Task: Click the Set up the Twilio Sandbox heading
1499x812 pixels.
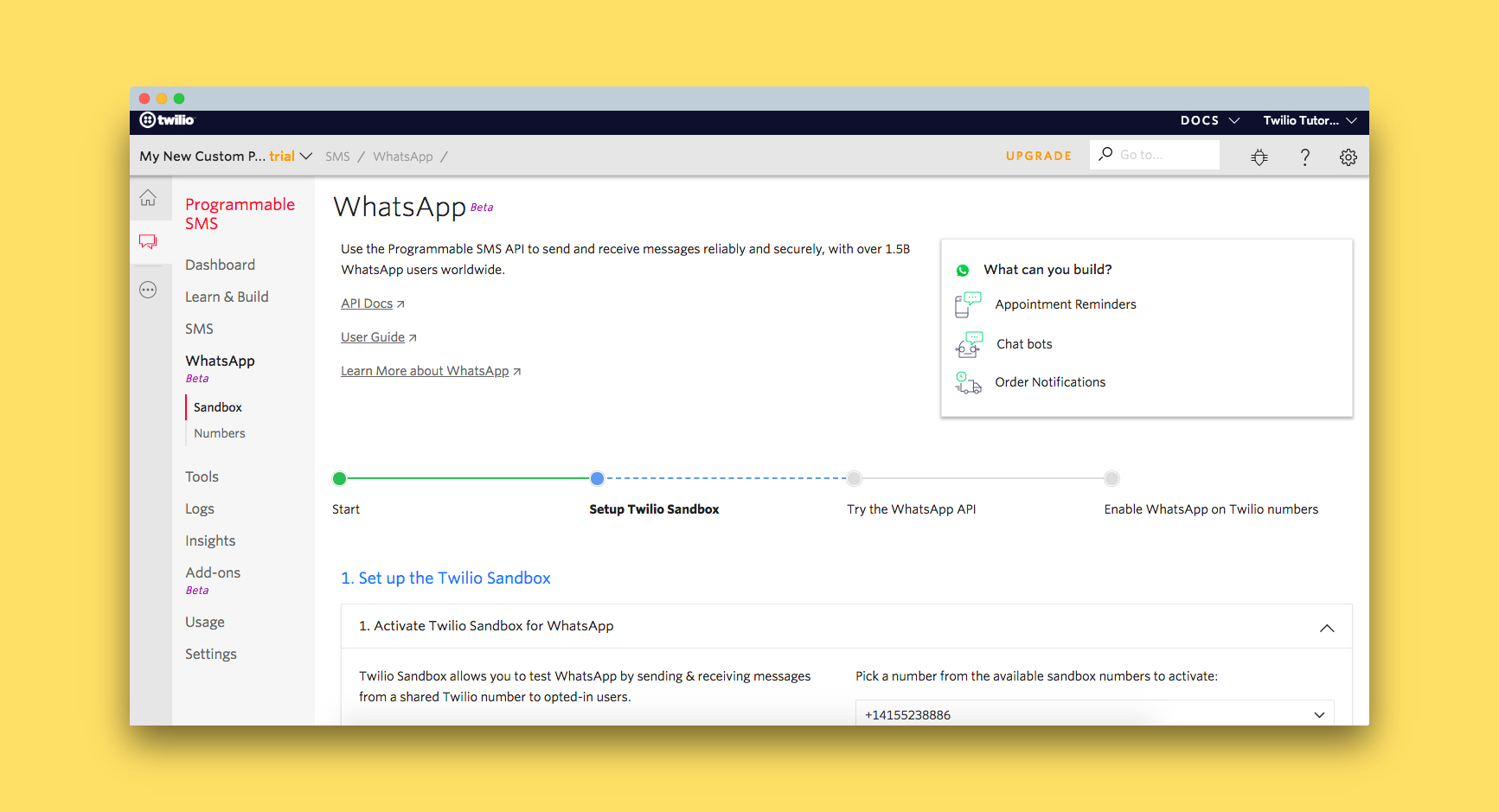Action: pyautogui.click(x=445, y=578)
